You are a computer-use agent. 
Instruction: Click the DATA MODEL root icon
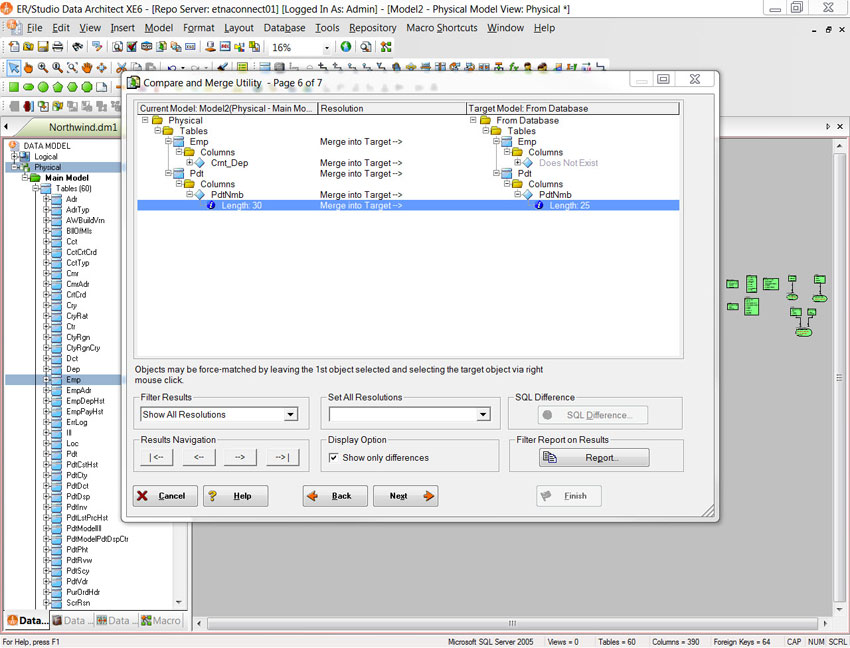point(14,145)
